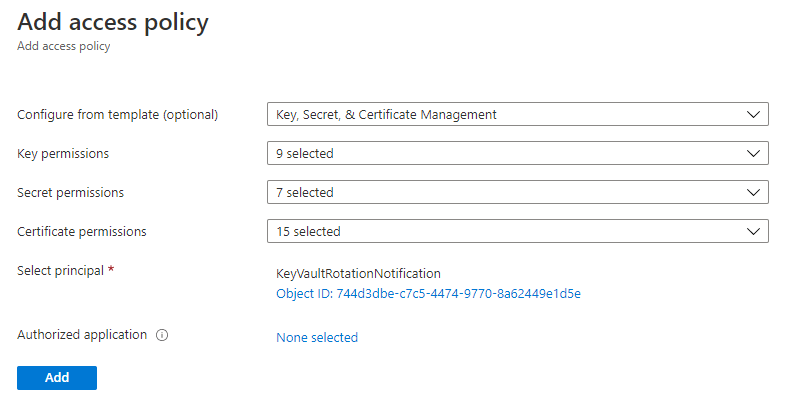Expand the "7 selected" Secret permissions dropdown

517,192
